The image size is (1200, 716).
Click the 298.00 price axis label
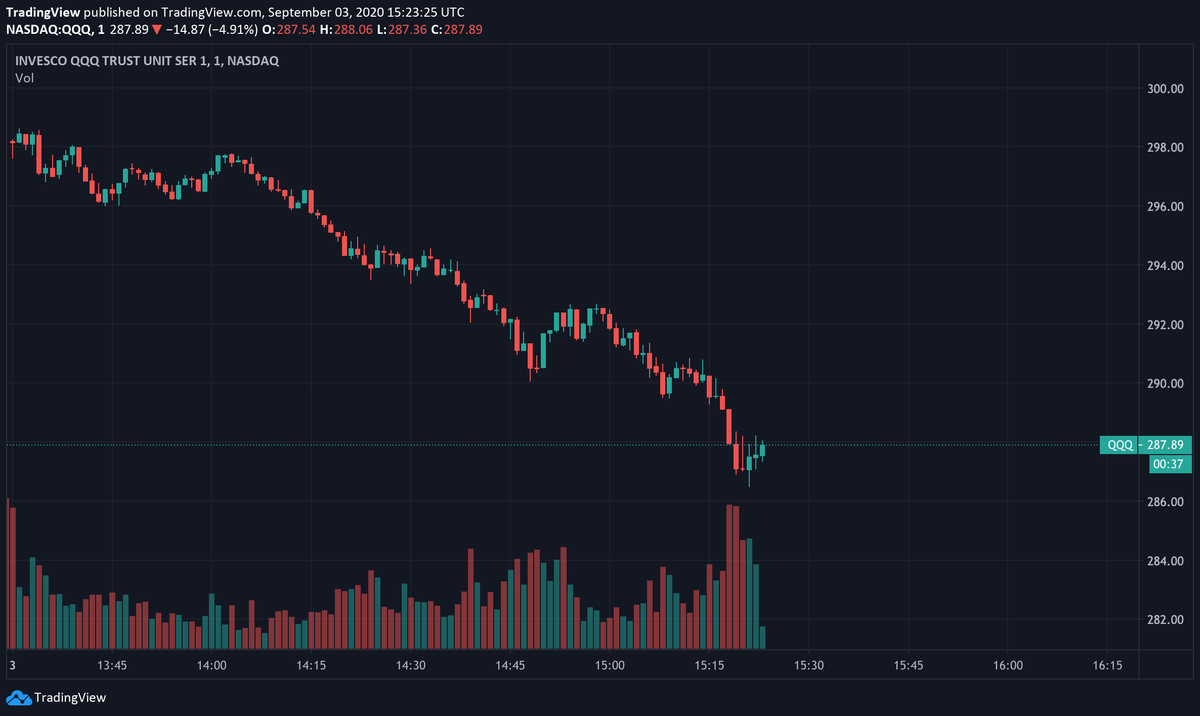coord(1166,148)
